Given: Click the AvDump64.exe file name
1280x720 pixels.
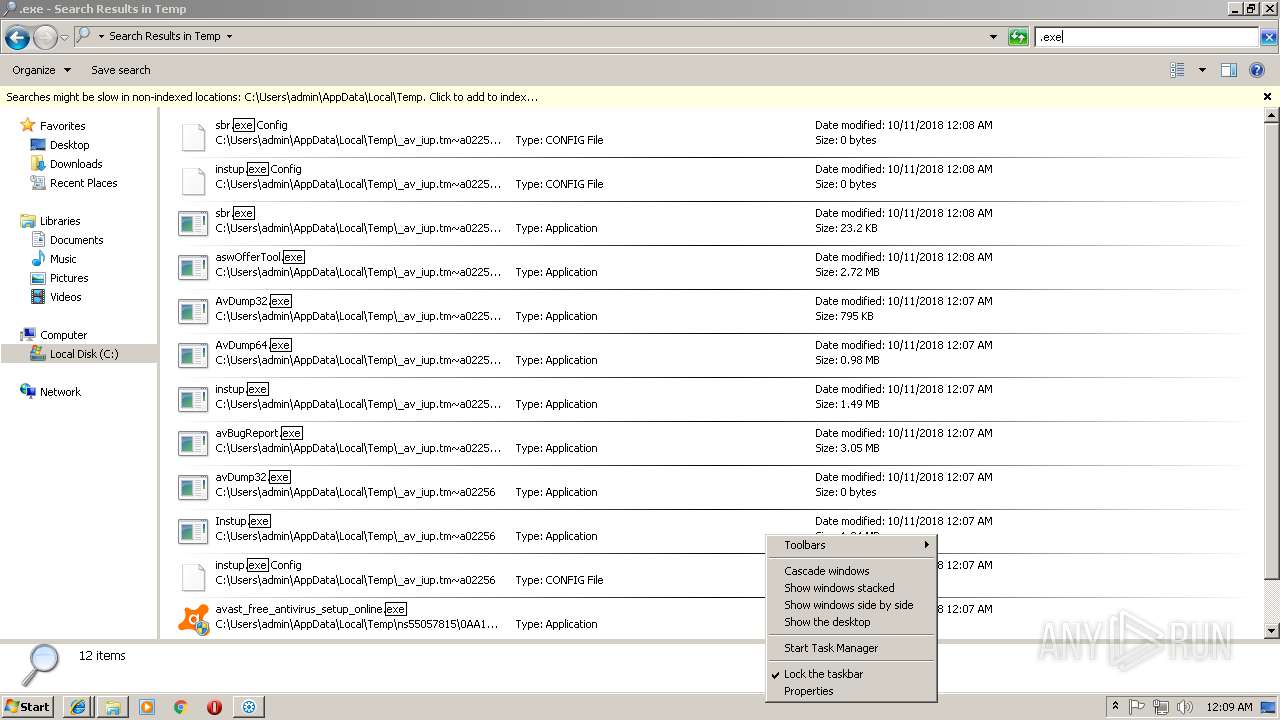Looking at the screenshot, I should [x=253, y=345].
